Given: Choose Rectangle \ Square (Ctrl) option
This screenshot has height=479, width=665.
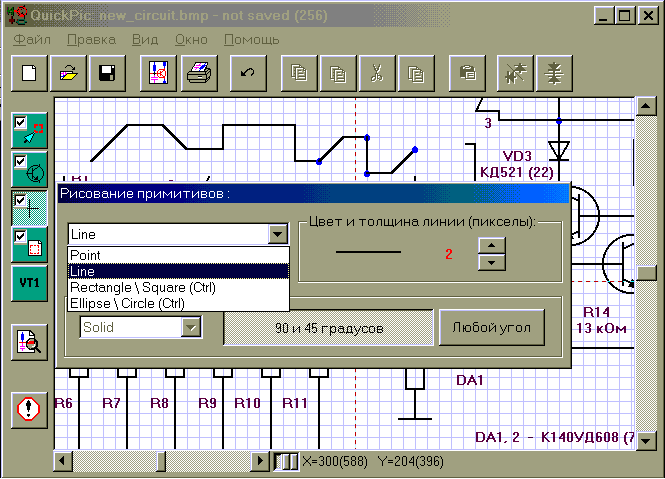Looking at the screenshot, I should 179,287.
